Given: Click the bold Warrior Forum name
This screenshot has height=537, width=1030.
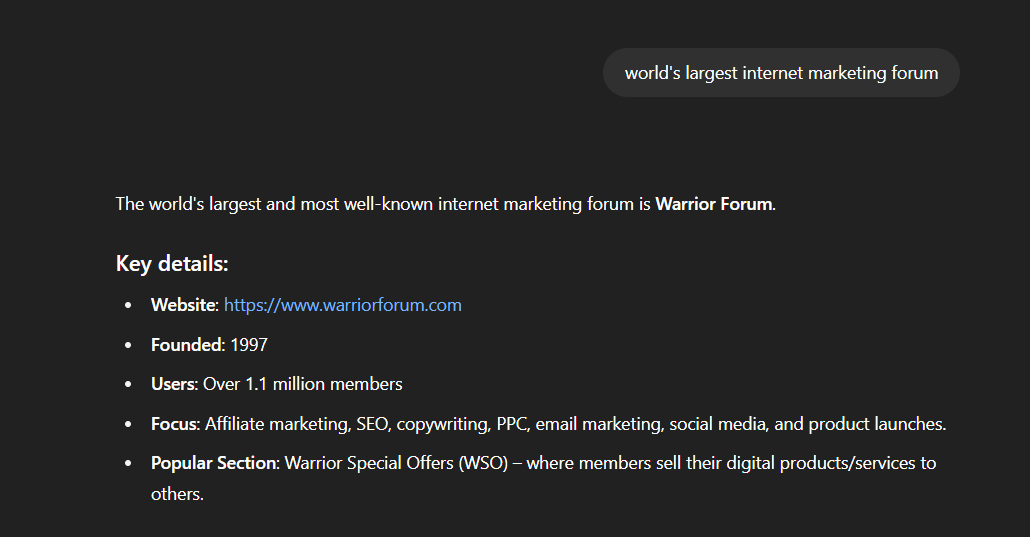Looking at the screenshot, I should [x=713, y=204].
